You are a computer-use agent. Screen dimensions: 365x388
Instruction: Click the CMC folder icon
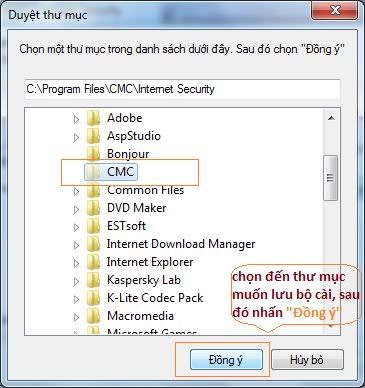click(93, 172)
